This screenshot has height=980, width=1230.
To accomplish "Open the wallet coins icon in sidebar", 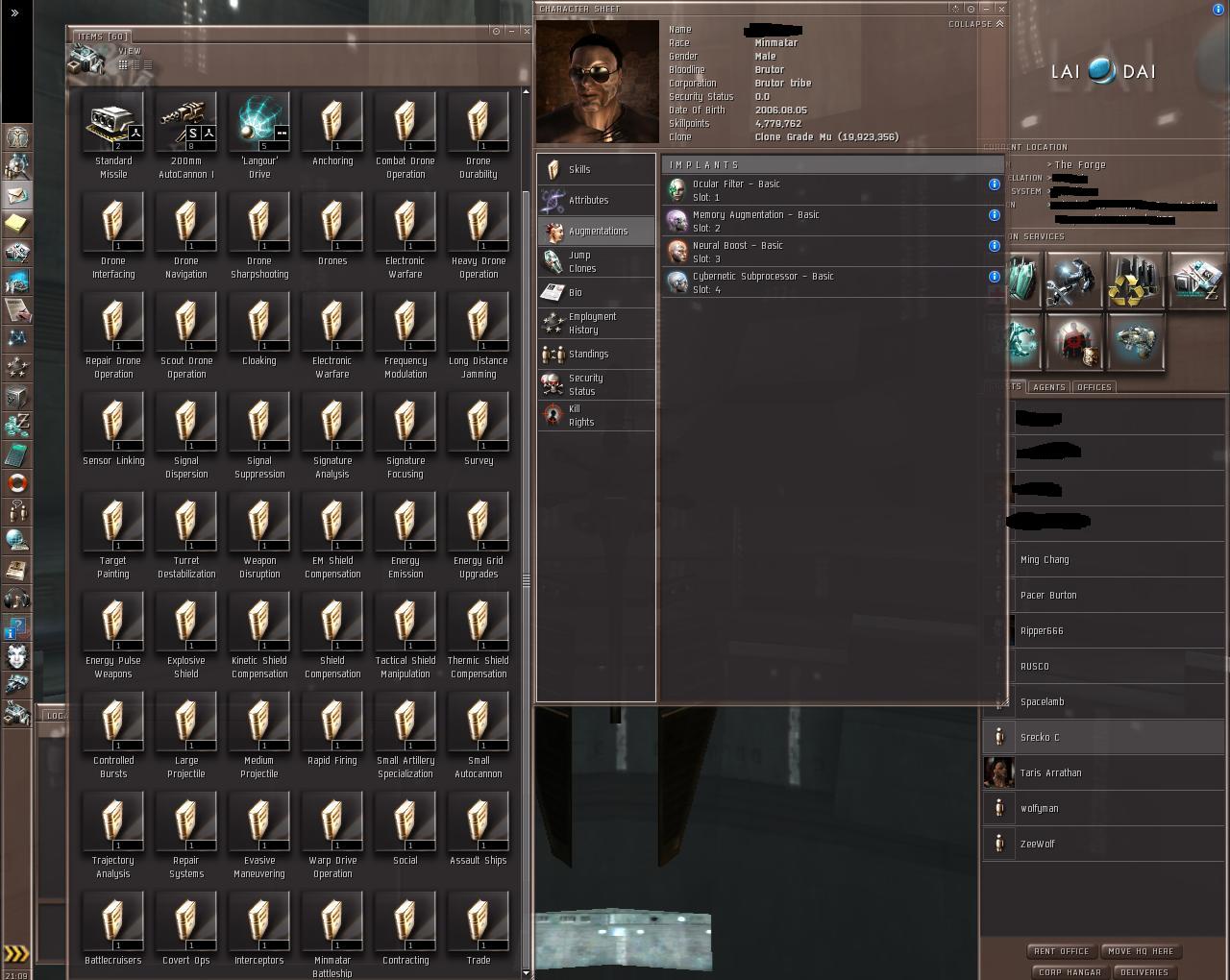I will 16,426.
